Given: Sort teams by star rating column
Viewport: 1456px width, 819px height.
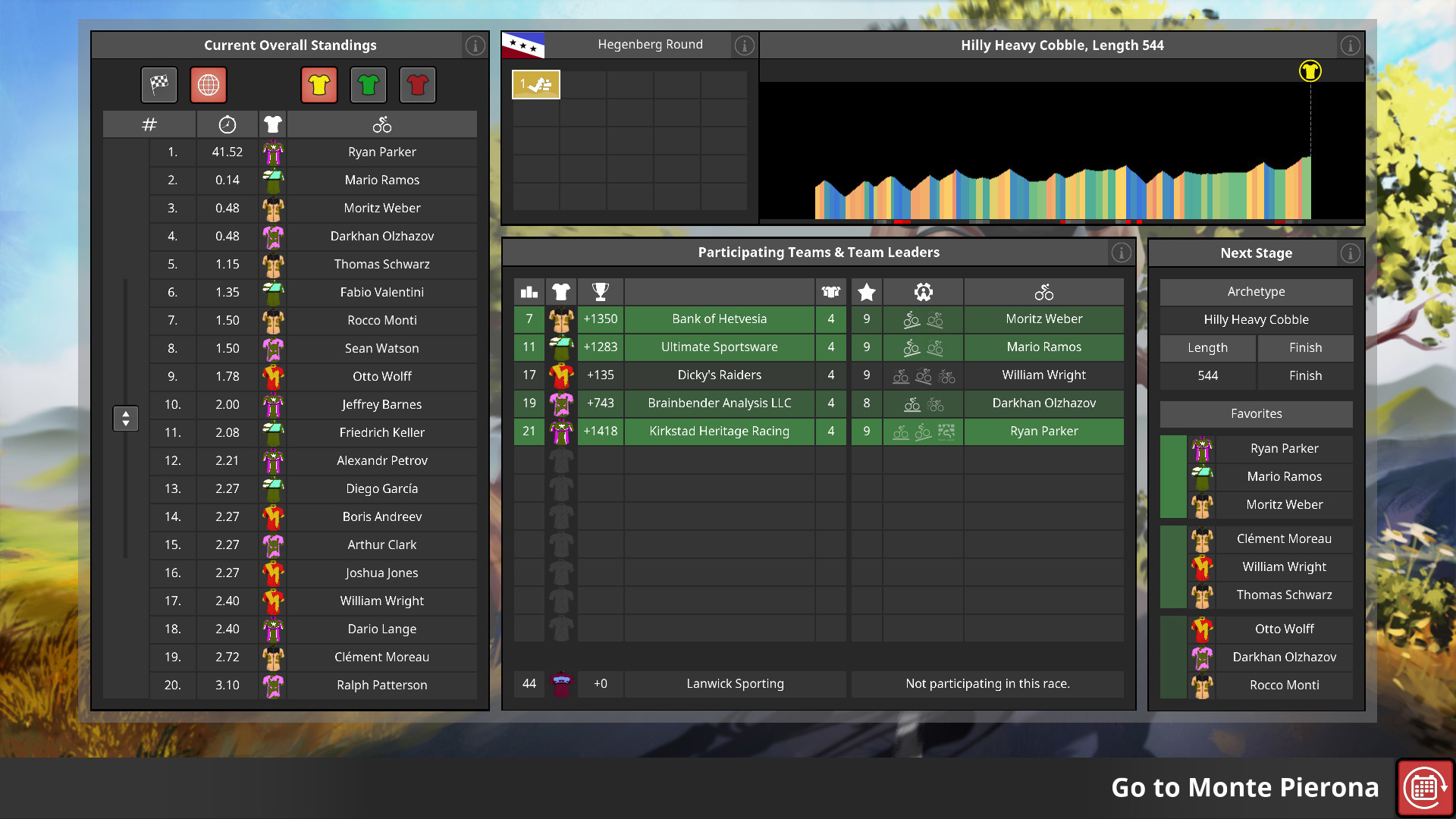Looking at the screenshot, I should coord(867,292).
